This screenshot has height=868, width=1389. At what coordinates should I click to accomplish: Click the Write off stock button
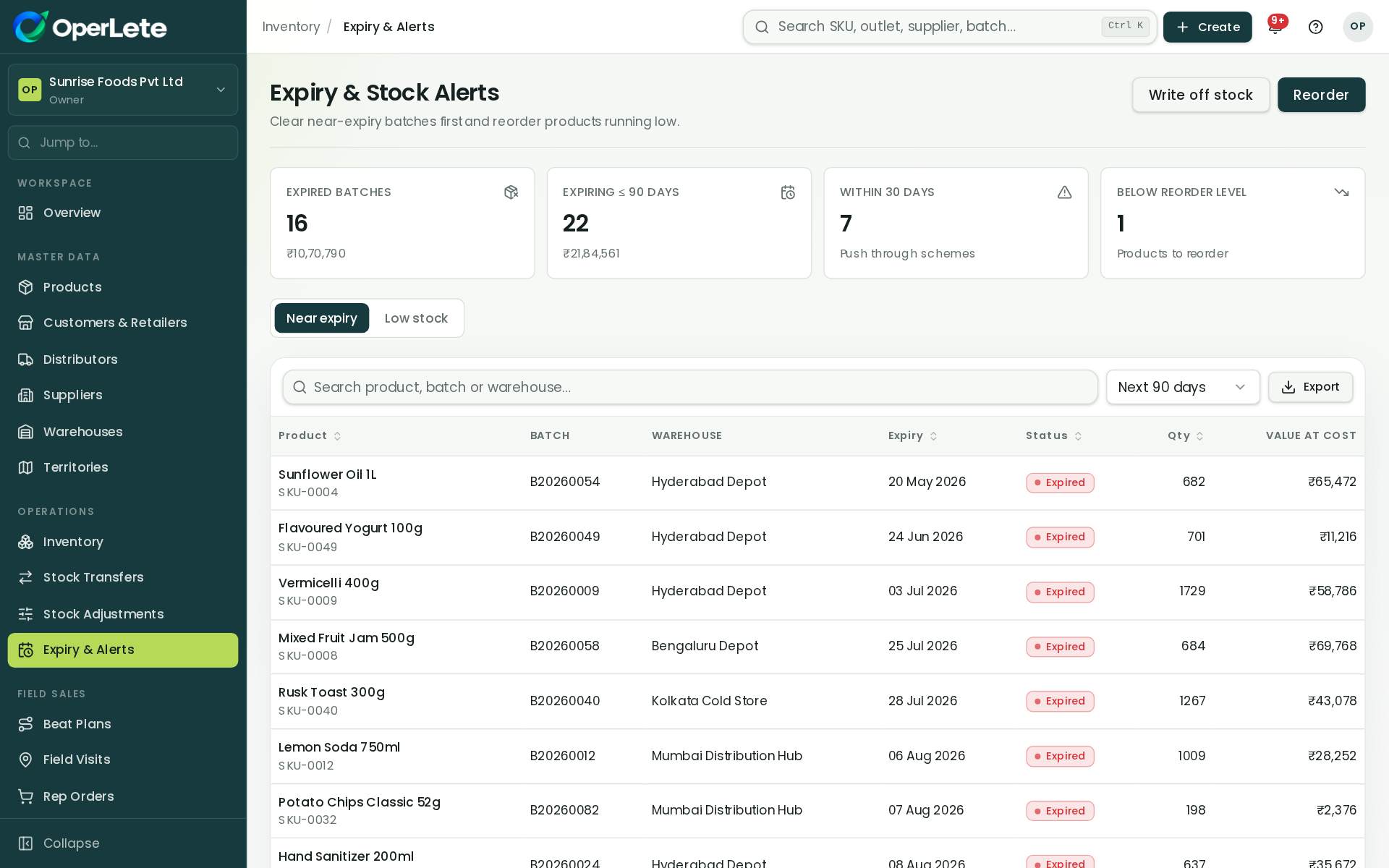1201,95
